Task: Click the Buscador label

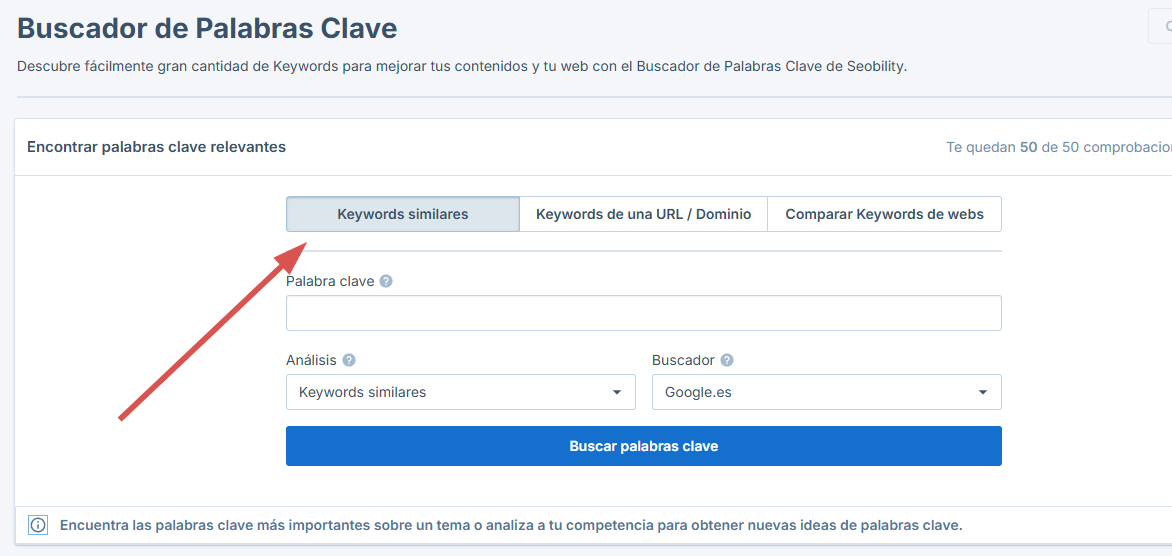Action: coord(684,360)
